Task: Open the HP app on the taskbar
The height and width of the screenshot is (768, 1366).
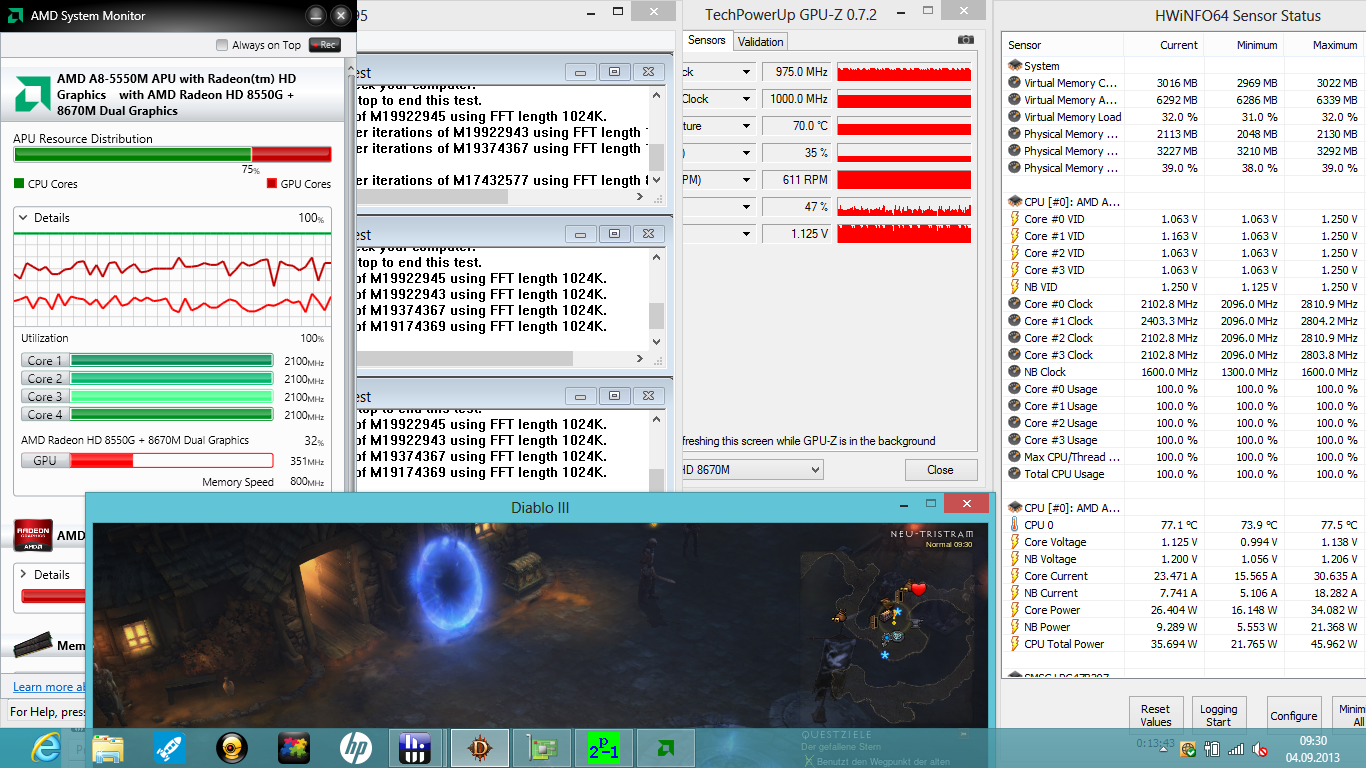Action: 356,747
